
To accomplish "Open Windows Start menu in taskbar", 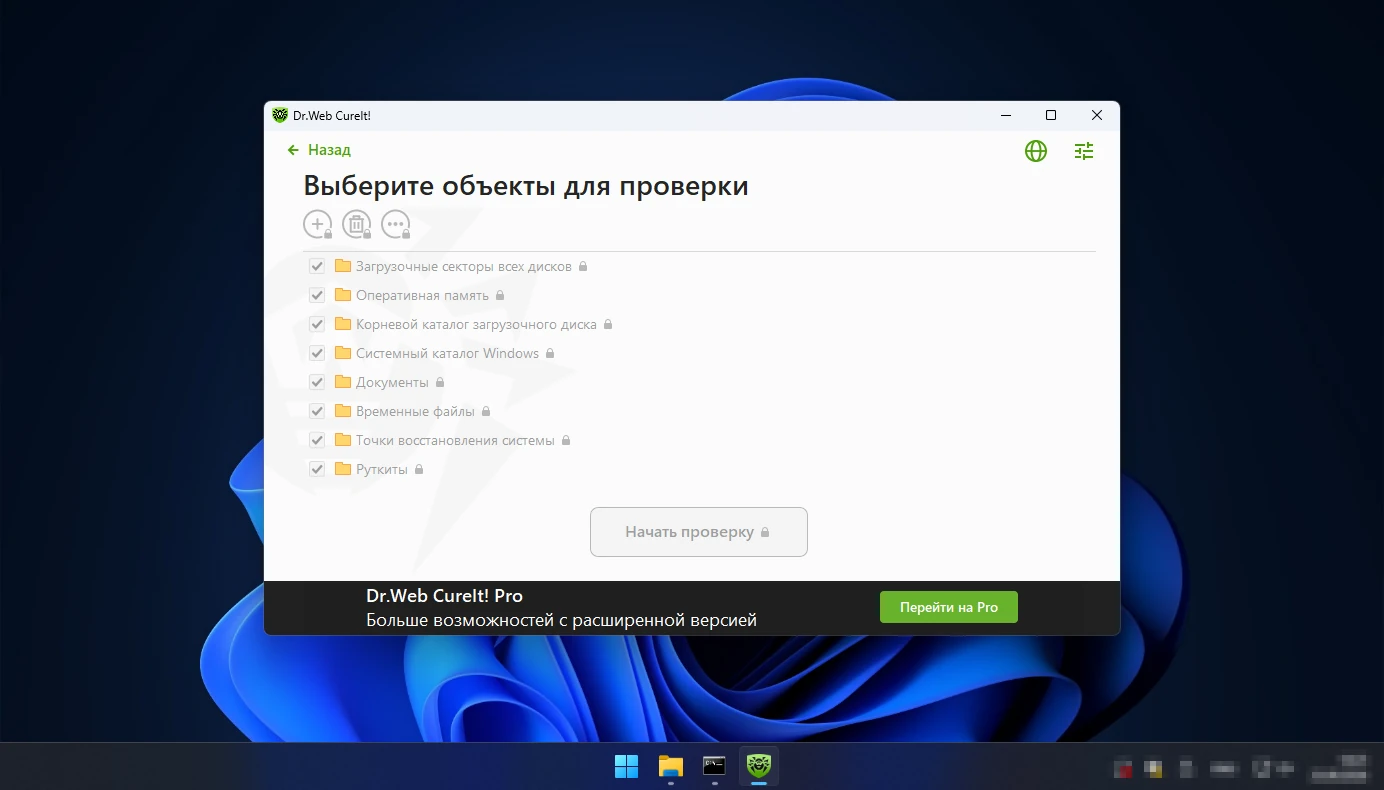I will (x=626, y=766).
